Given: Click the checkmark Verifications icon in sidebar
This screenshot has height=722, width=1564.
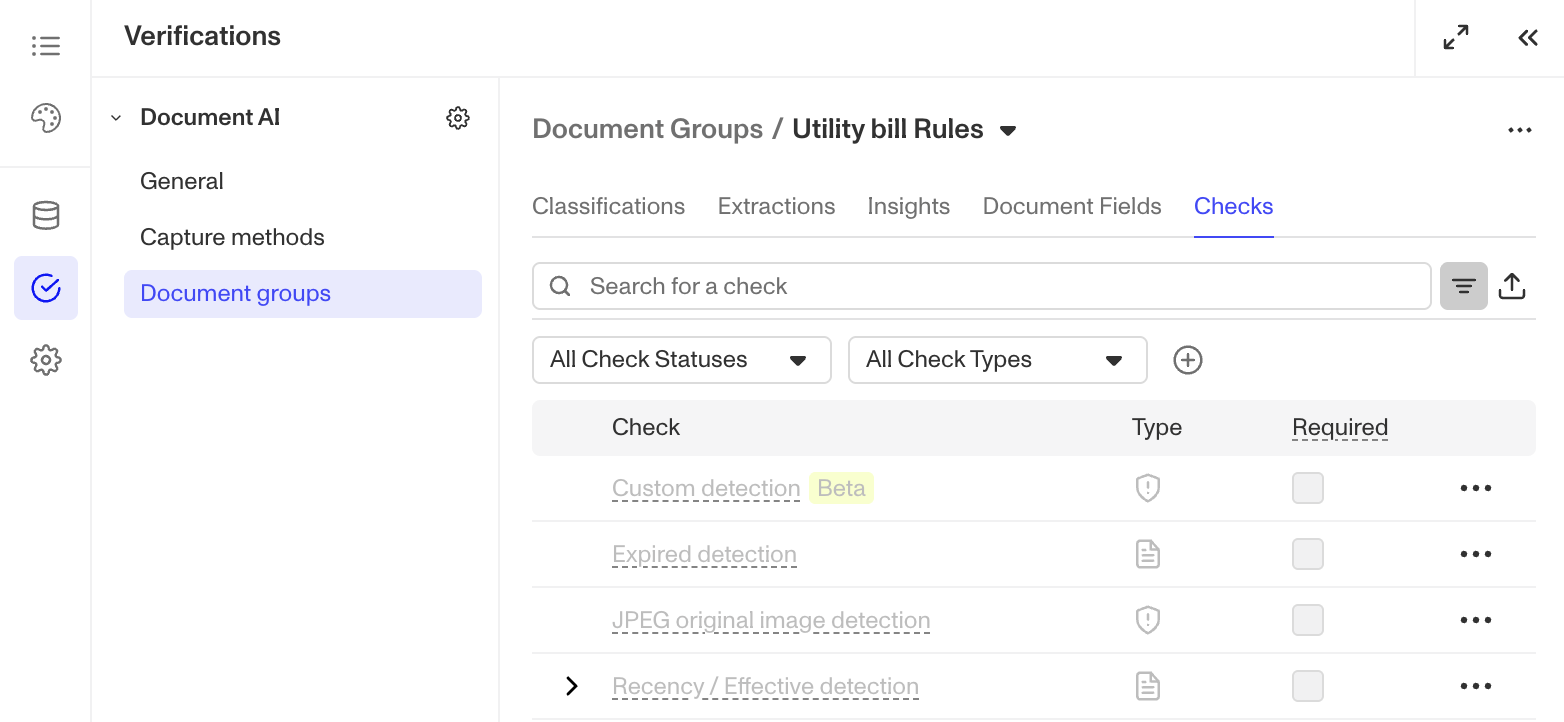Looking at the screenshot, I should [x=46, y=288].
